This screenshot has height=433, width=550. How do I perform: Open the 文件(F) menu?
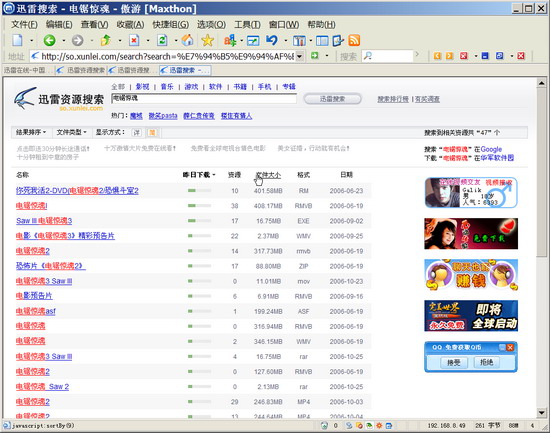tap(24, 25)
